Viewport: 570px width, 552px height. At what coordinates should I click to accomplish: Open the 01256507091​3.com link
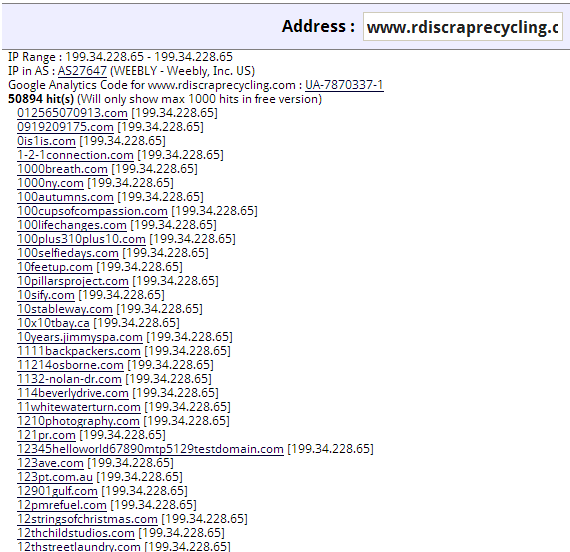click(x=72, y=113)
